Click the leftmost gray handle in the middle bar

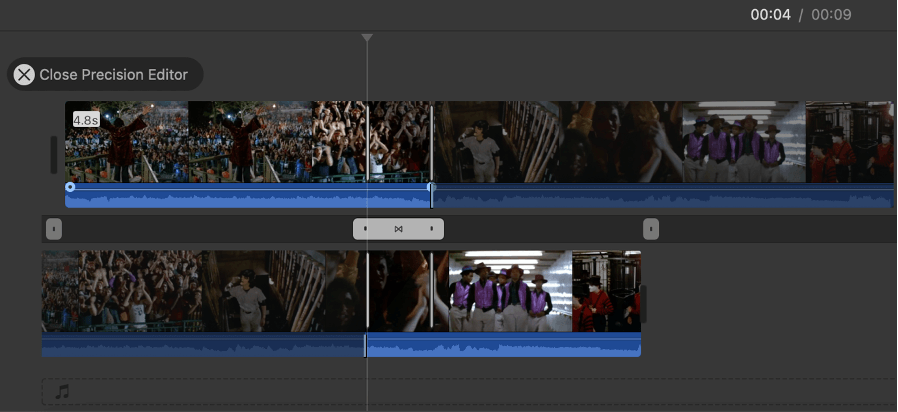[54, 229]
